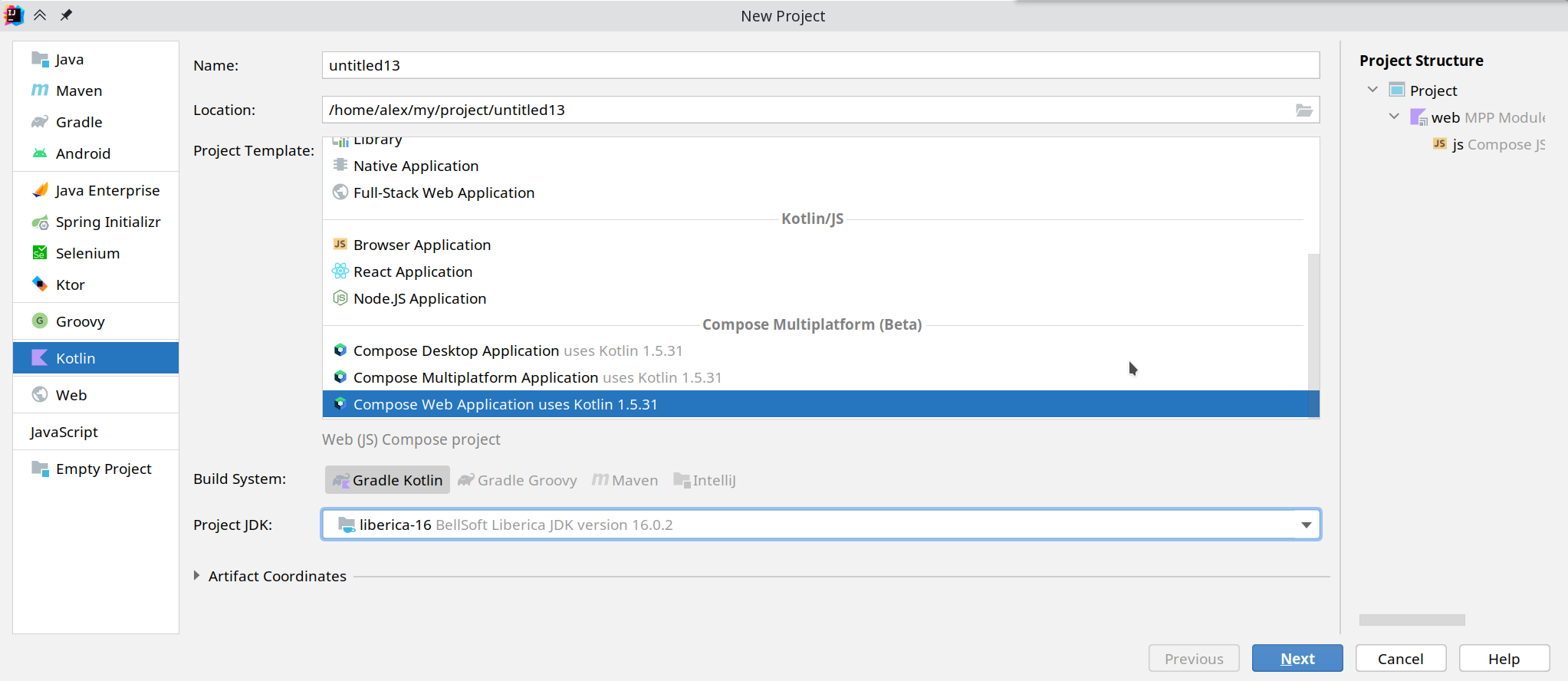Click the Node.JS Application icon

pos(340,298)
